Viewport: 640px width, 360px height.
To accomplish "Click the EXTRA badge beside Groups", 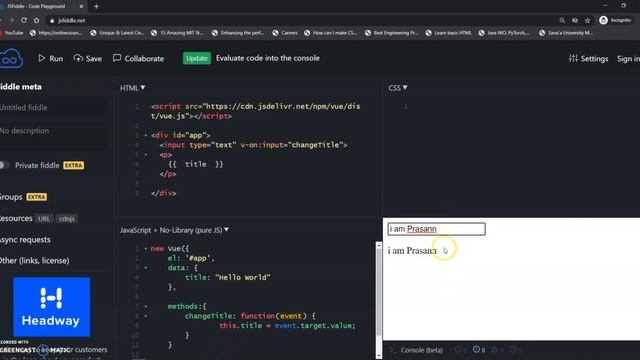I will pos(37,197).
